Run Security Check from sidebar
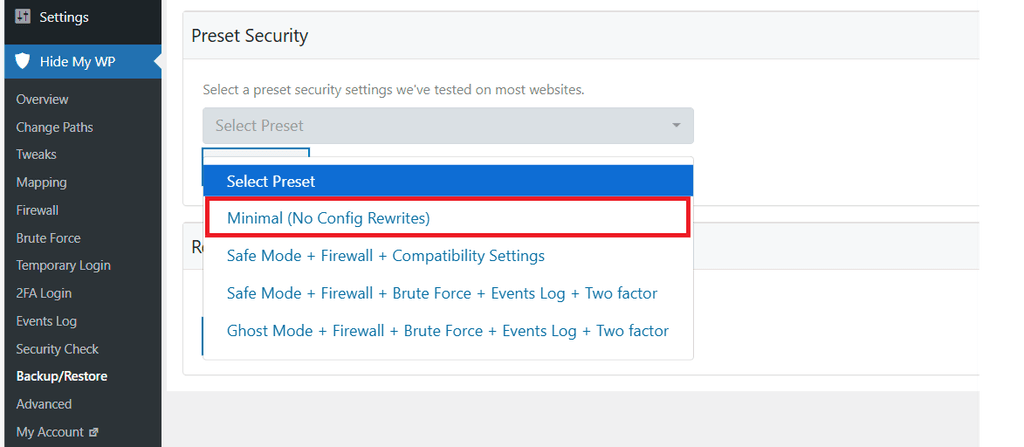This screenshot has width=1024, height=447. [x=57, y=349]
